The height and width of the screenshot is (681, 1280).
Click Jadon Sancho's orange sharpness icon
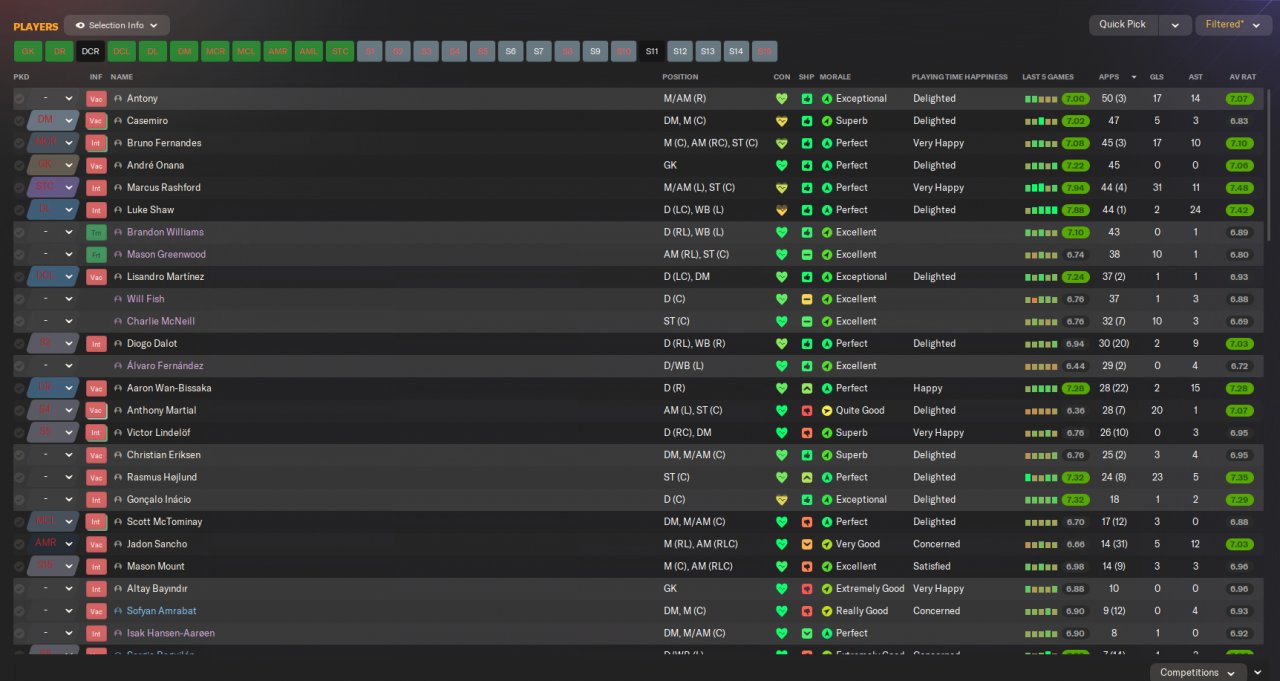tap(807, 544)
